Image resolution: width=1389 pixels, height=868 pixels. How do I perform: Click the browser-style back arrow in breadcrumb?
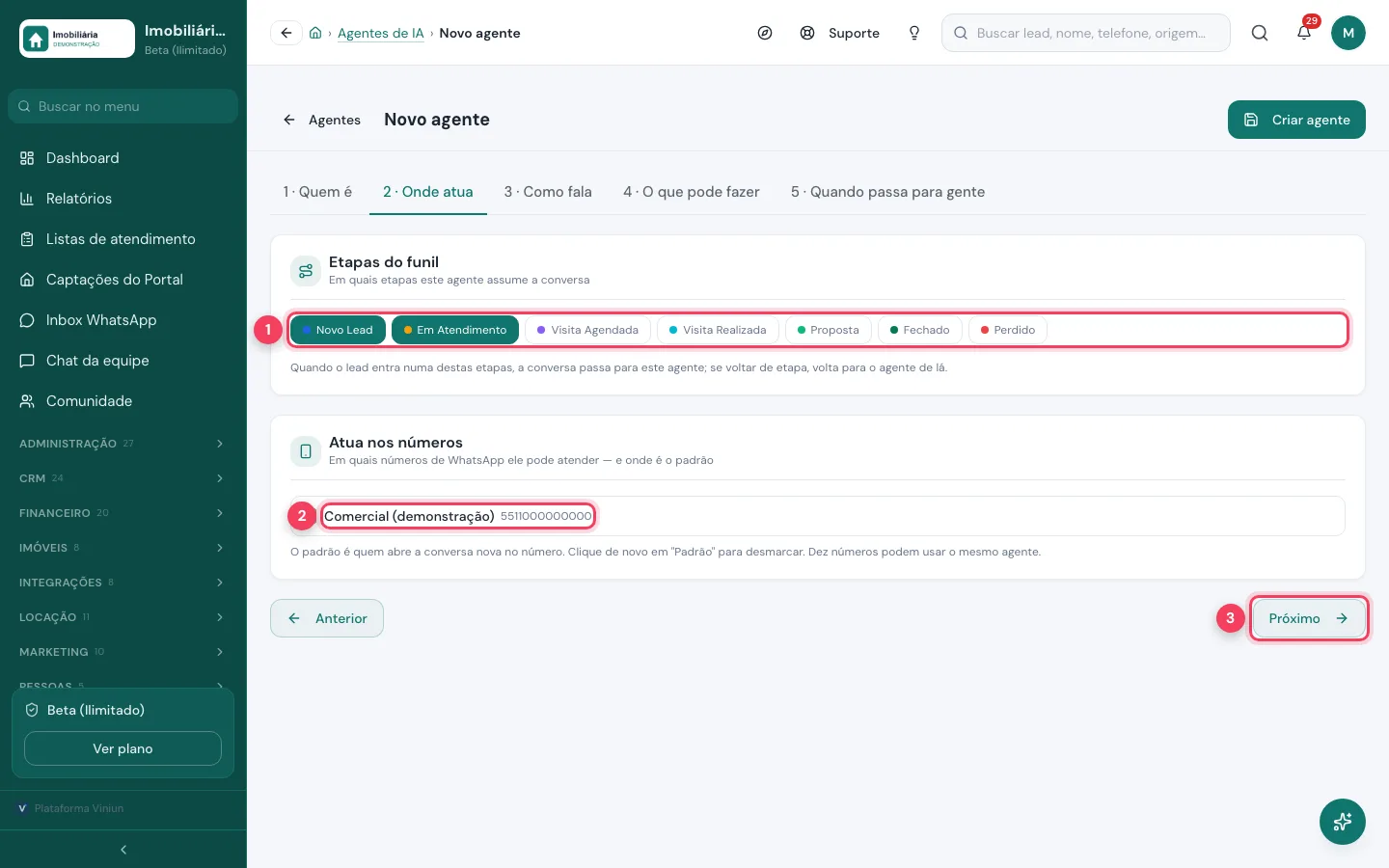tap(286, 33)
